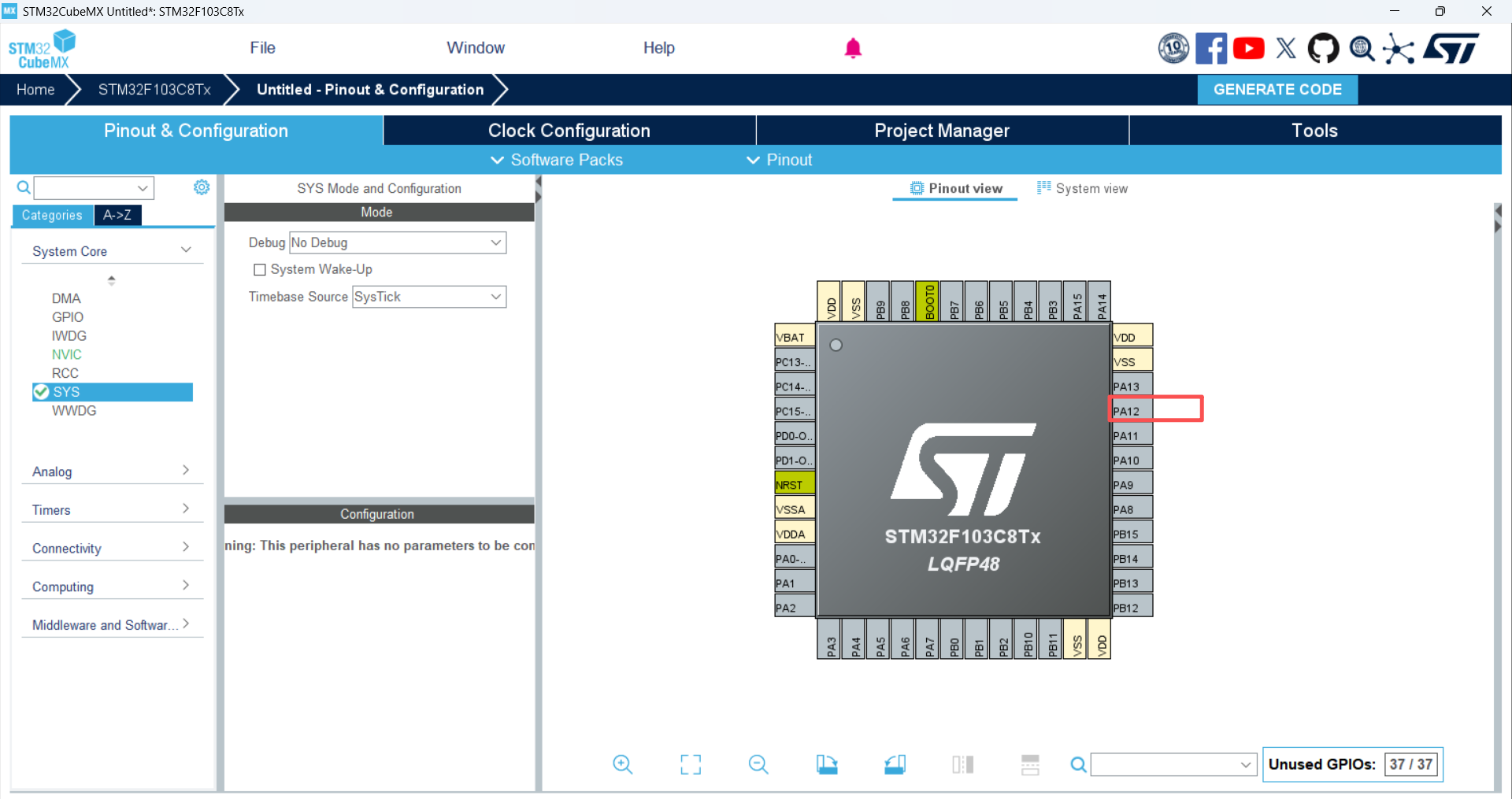Expand the Analog category
This screenshot has width=1512, height=799.
[x=112, y=472]
